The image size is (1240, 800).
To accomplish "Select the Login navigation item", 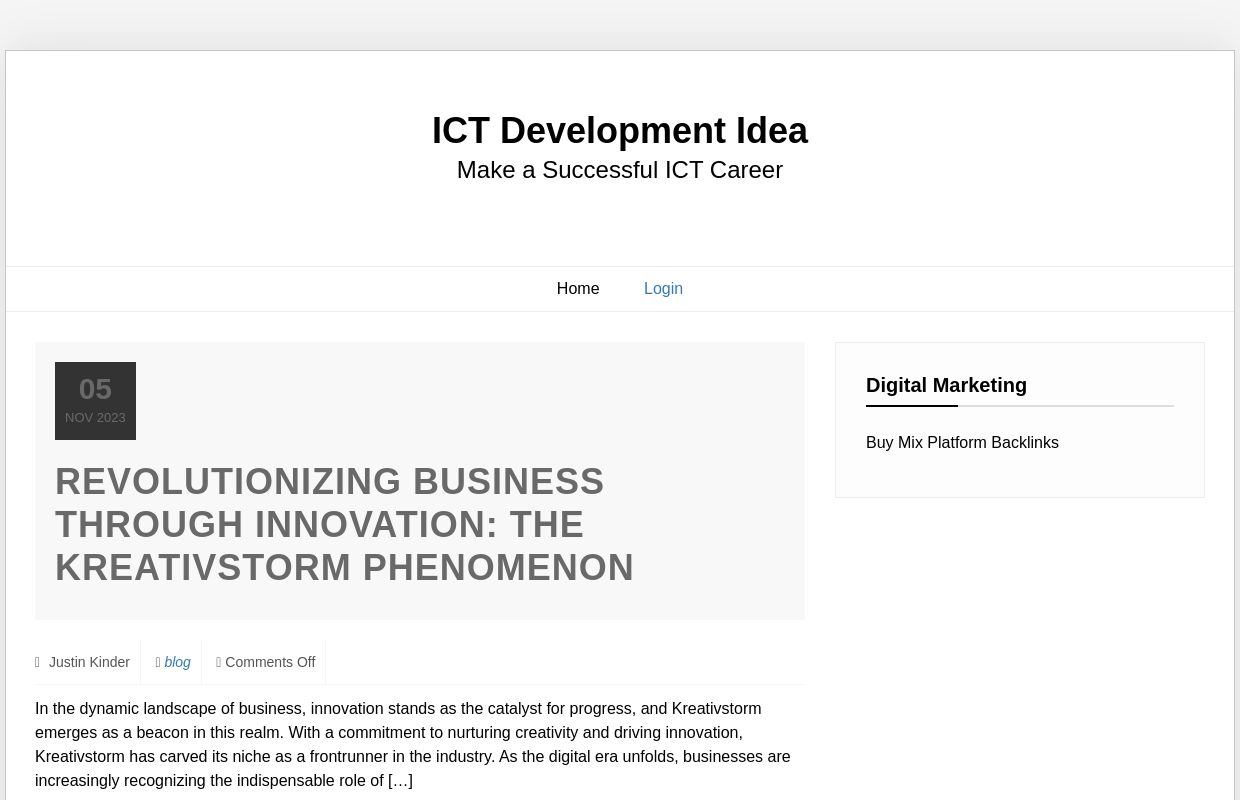I will [663, 288].
